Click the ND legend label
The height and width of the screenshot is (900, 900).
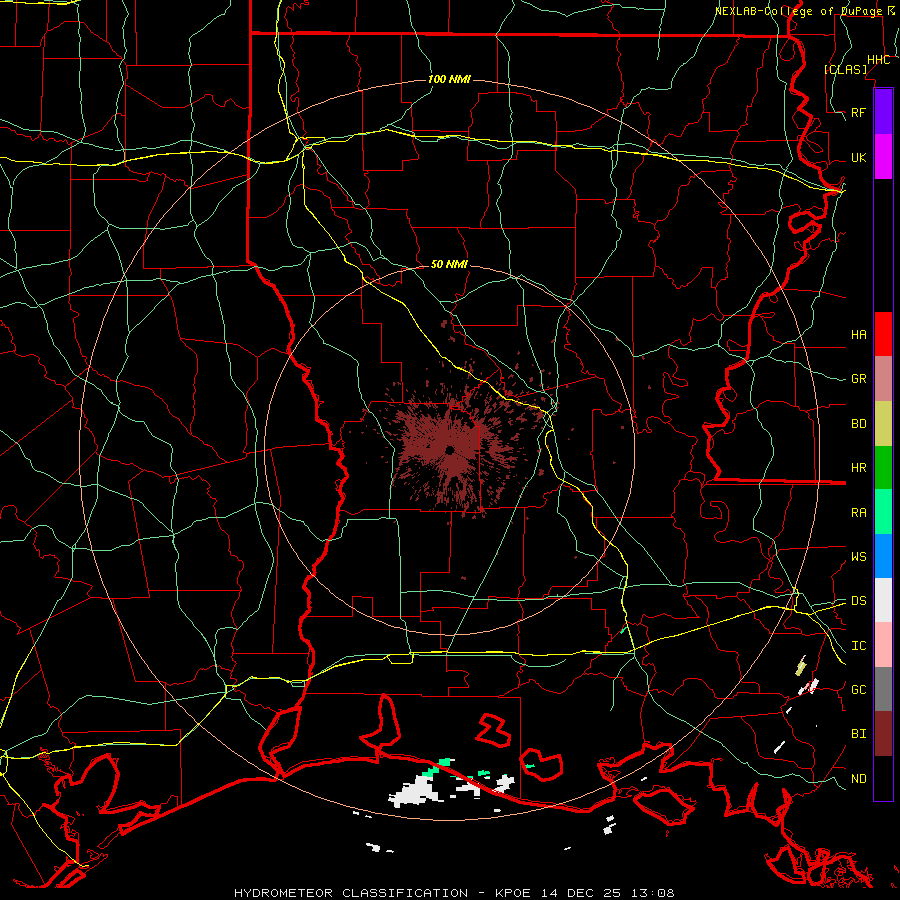pos(858,778)
